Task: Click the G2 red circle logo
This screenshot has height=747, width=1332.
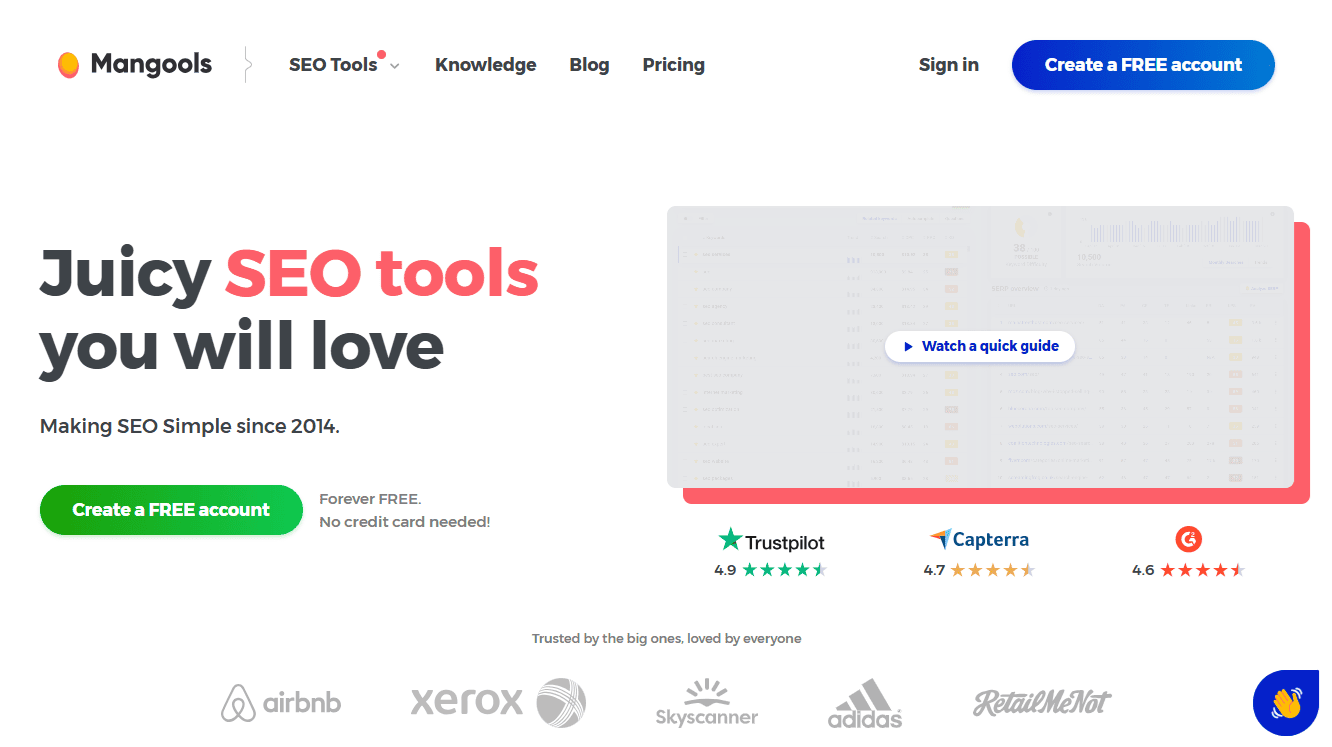Action: click(1188, 540)
